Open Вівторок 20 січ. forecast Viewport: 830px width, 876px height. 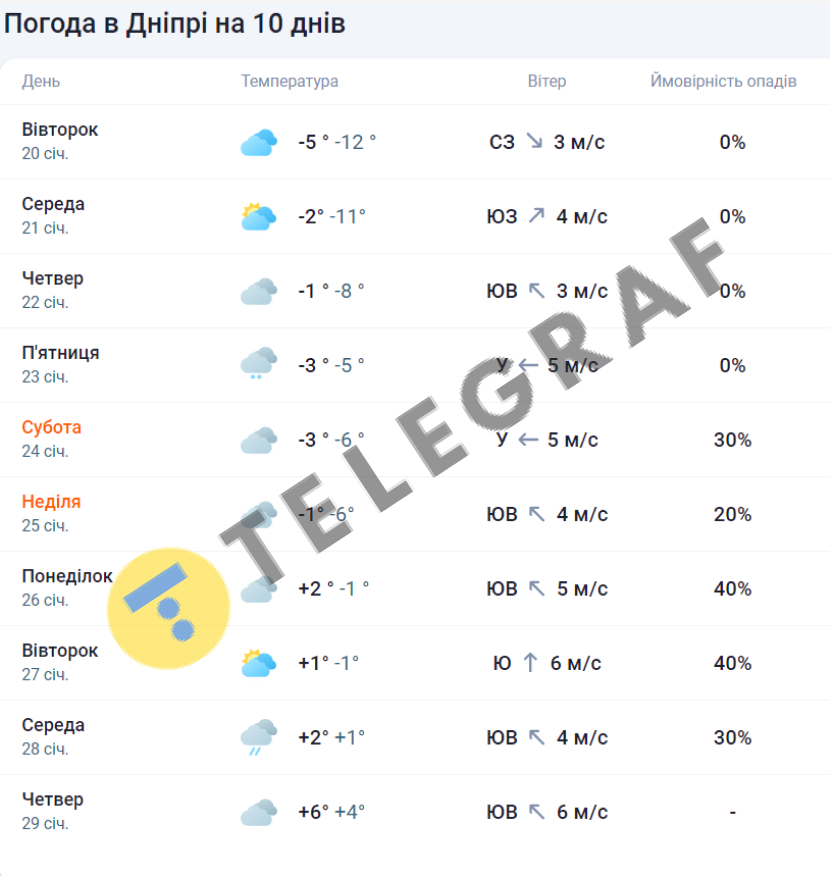tap(60, 141)
